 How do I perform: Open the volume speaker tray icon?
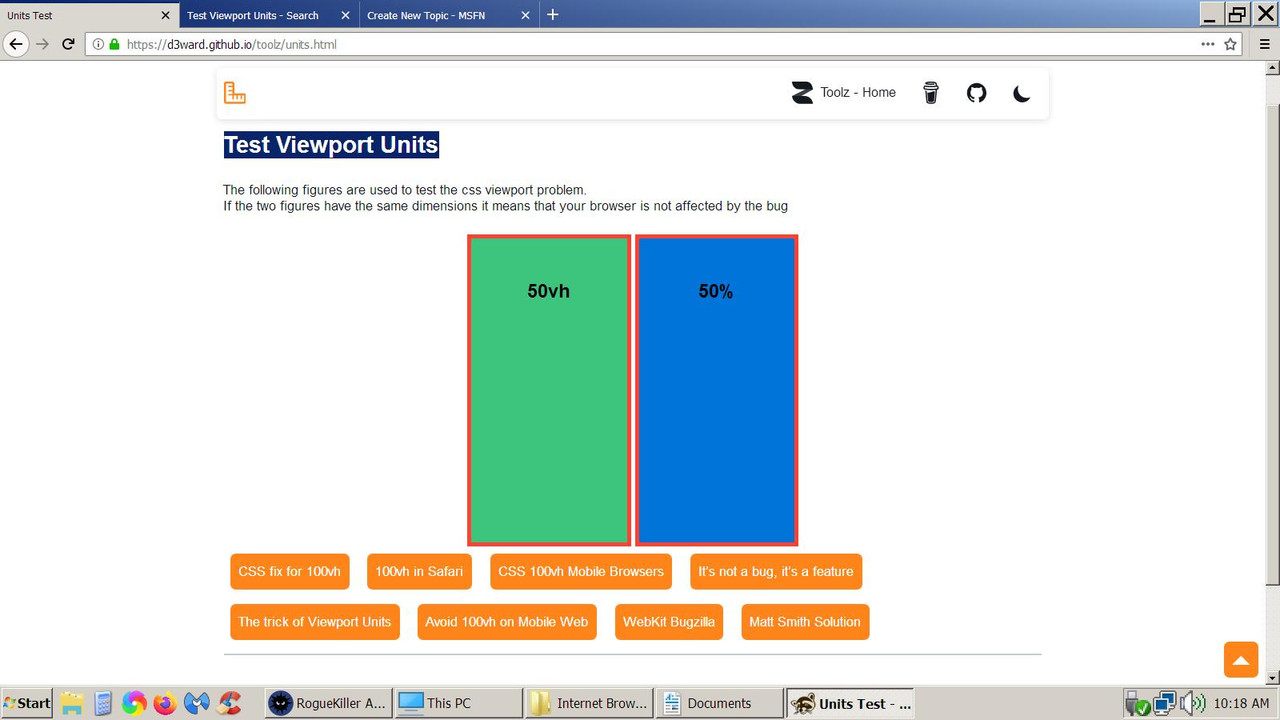(x=1192, y=703)
